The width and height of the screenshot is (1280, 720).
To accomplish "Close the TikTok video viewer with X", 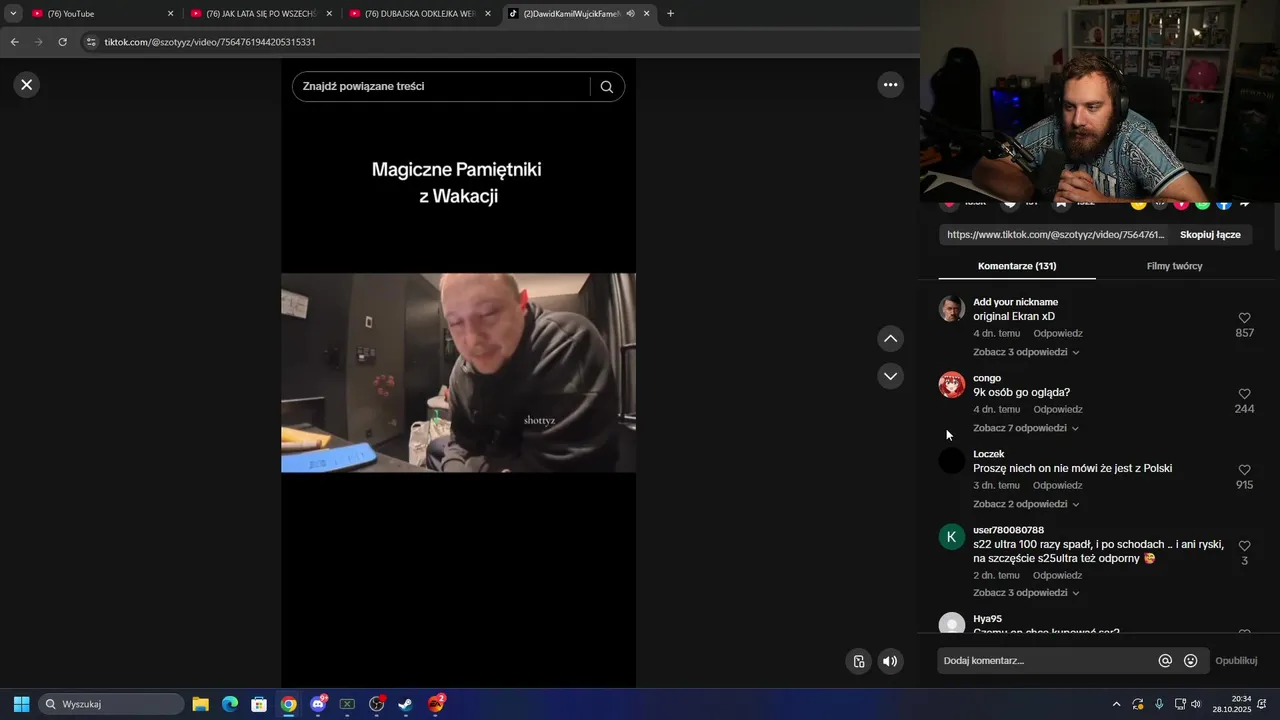I will 27,85.
